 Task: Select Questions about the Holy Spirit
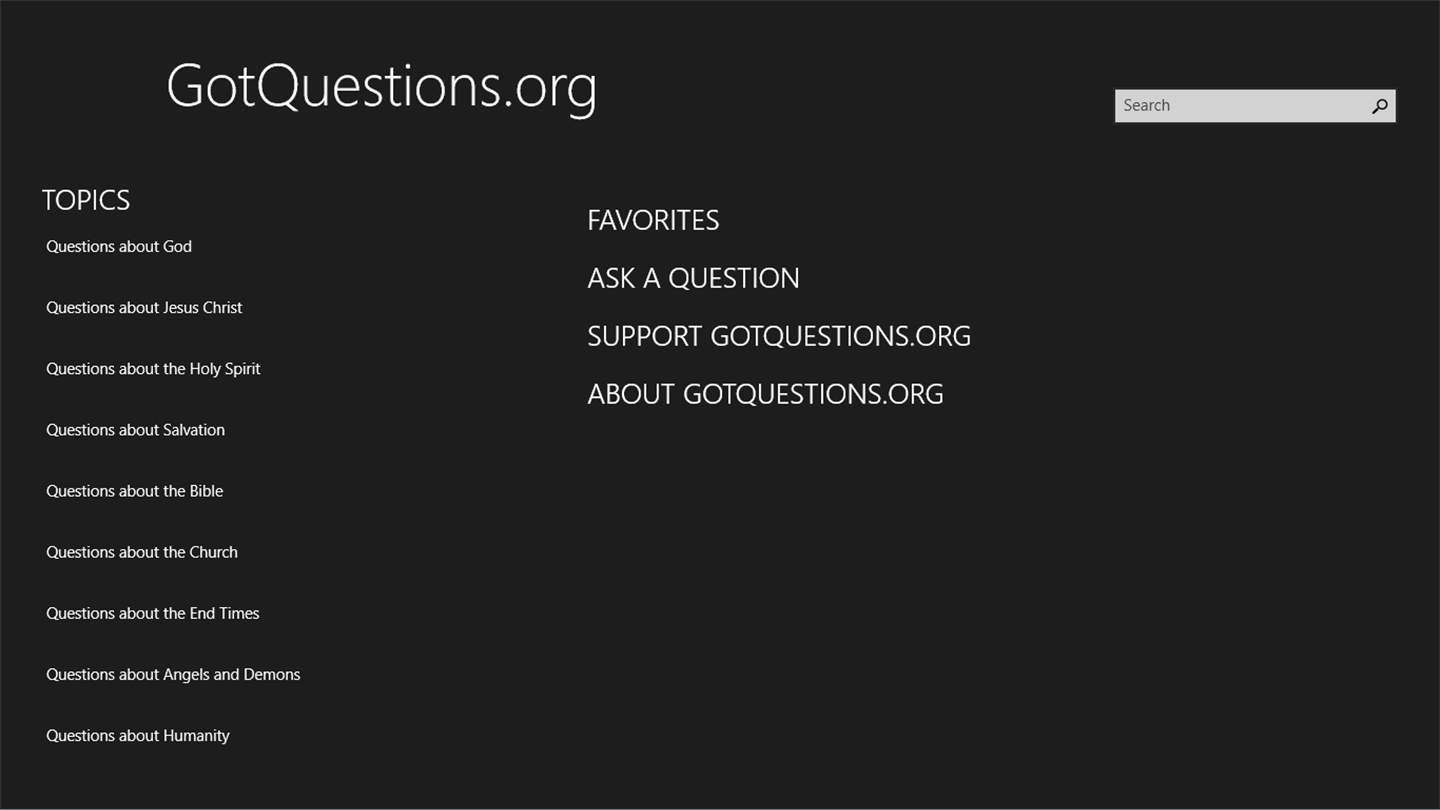(153, 369)
